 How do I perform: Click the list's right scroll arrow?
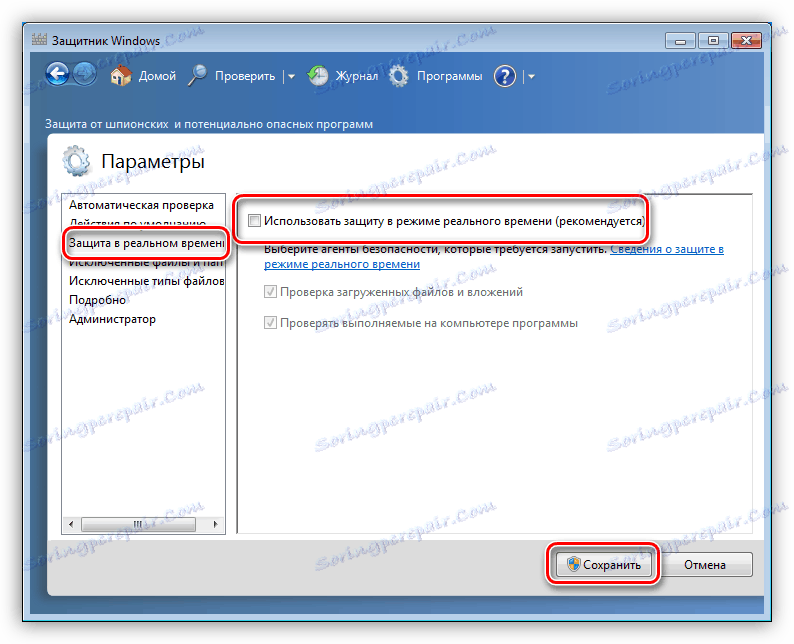[x=216, y=524]
